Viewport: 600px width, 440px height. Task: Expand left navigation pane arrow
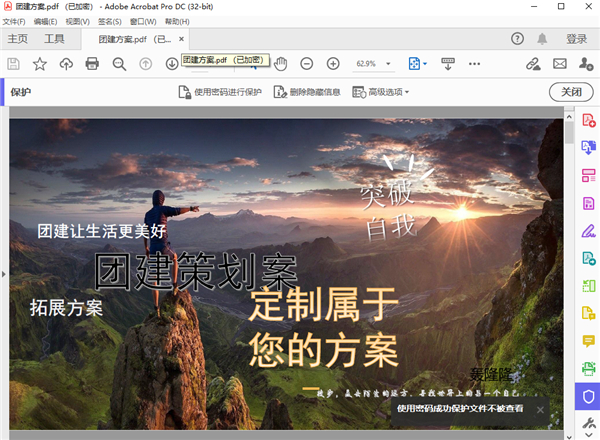point(4,274)
